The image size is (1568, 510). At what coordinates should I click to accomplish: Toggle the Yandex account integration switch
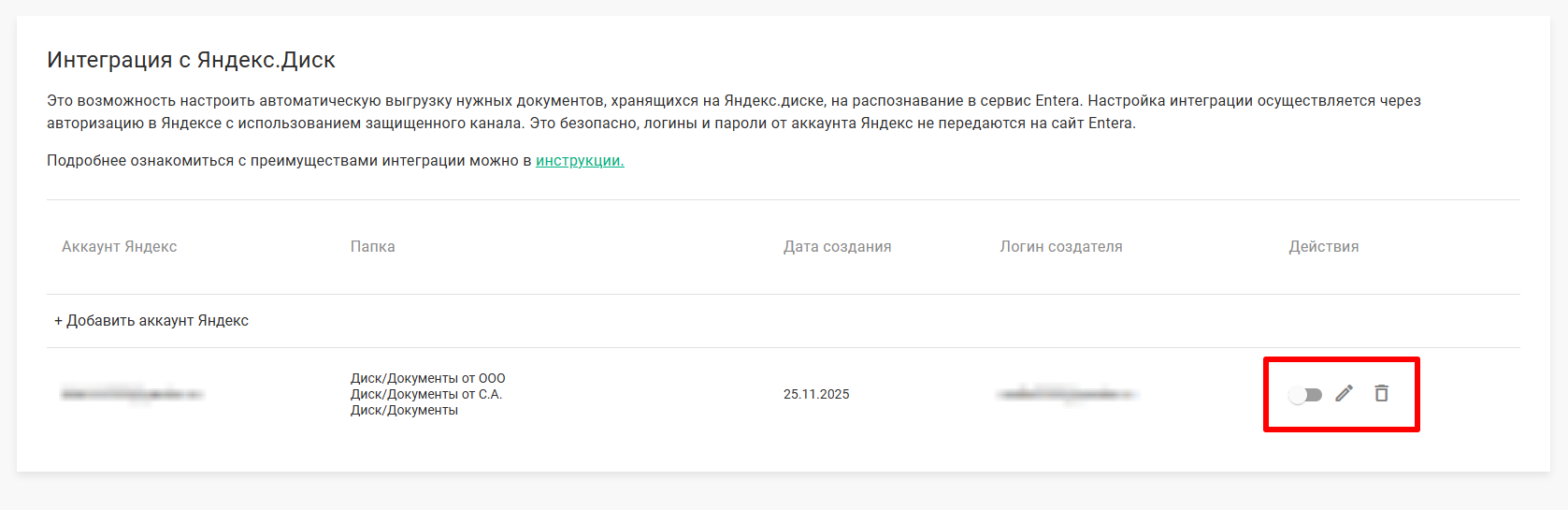coord(1304,395)
